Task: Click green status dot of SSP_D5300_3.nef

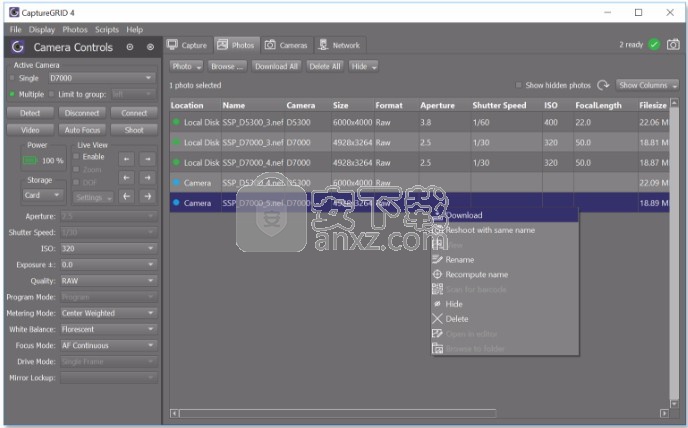Action: pos(176,122)
